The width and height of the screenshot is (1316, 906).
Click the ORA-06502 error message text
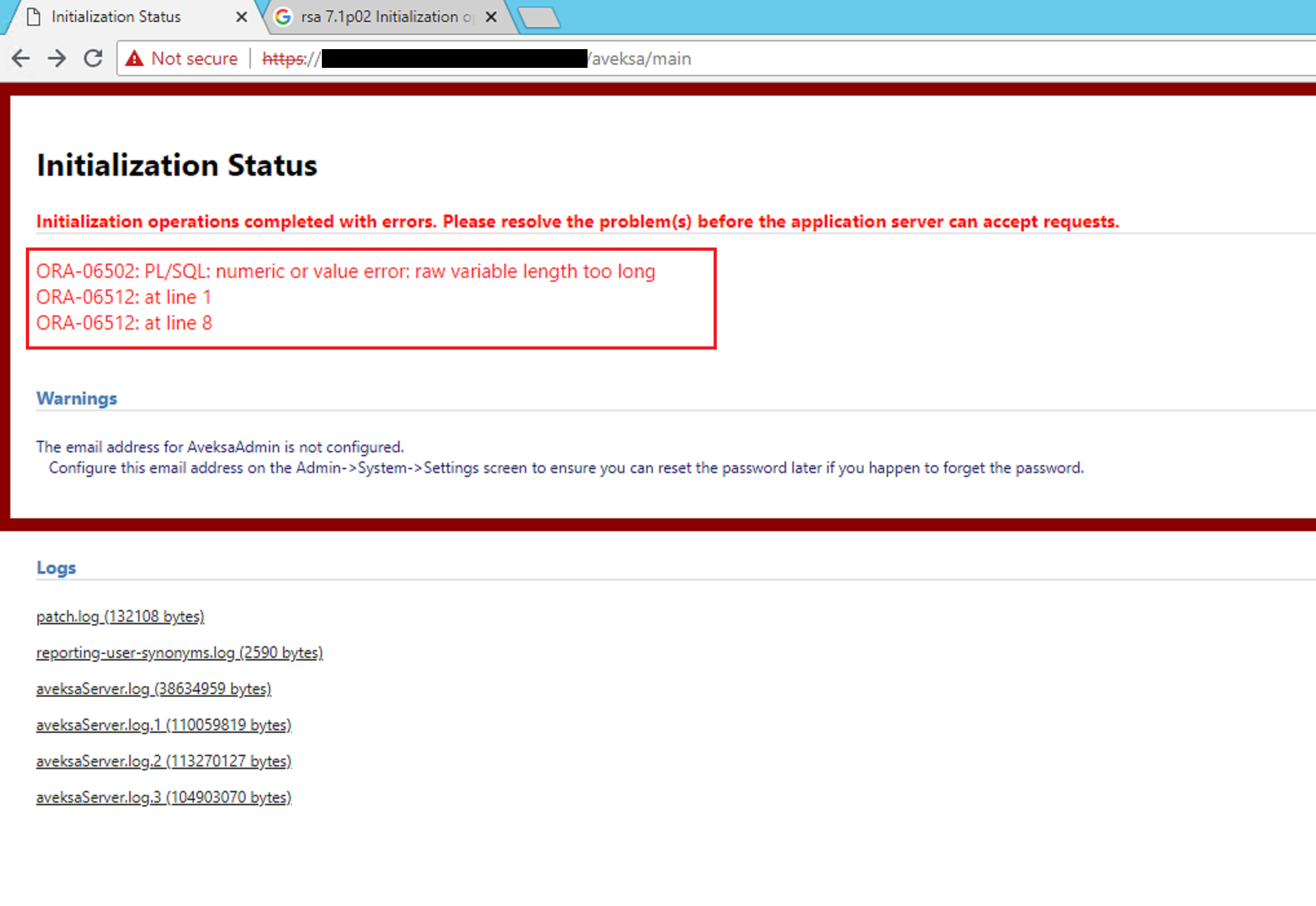(346, 271)
